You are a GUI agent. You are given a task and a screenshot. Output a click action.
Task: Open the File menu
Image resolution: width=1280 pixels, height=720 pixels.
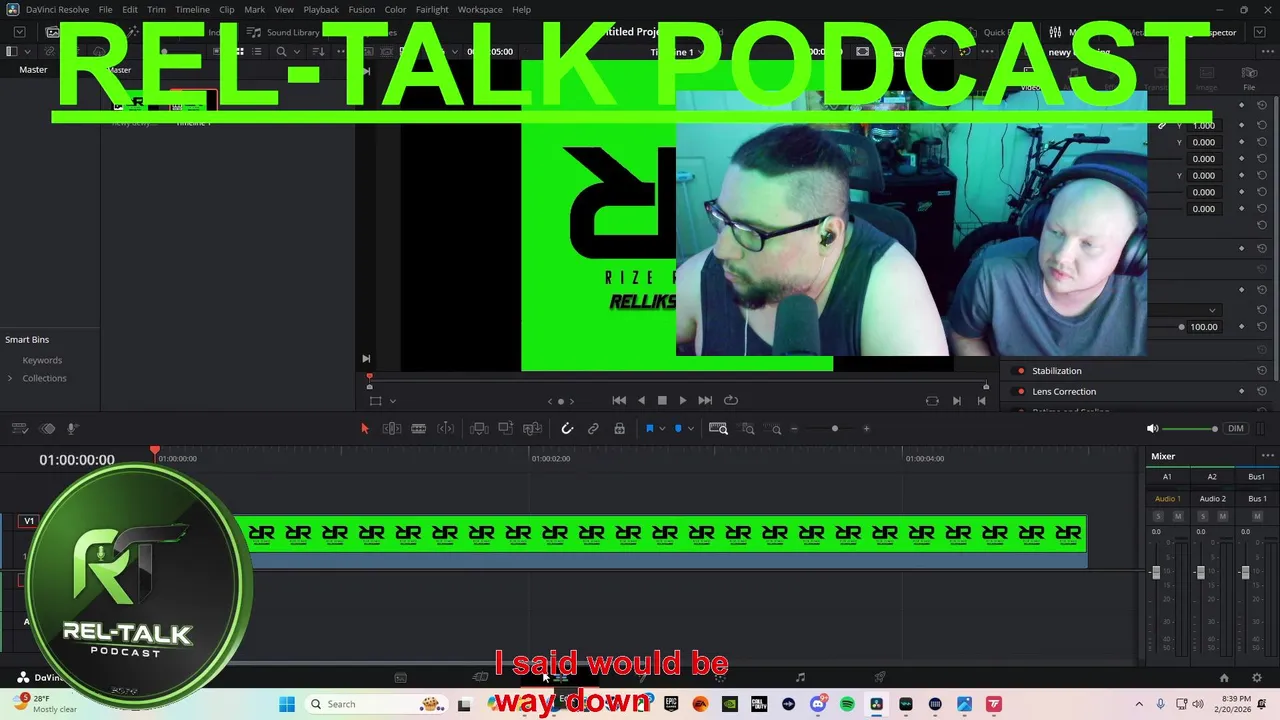(x=105, y=10)
